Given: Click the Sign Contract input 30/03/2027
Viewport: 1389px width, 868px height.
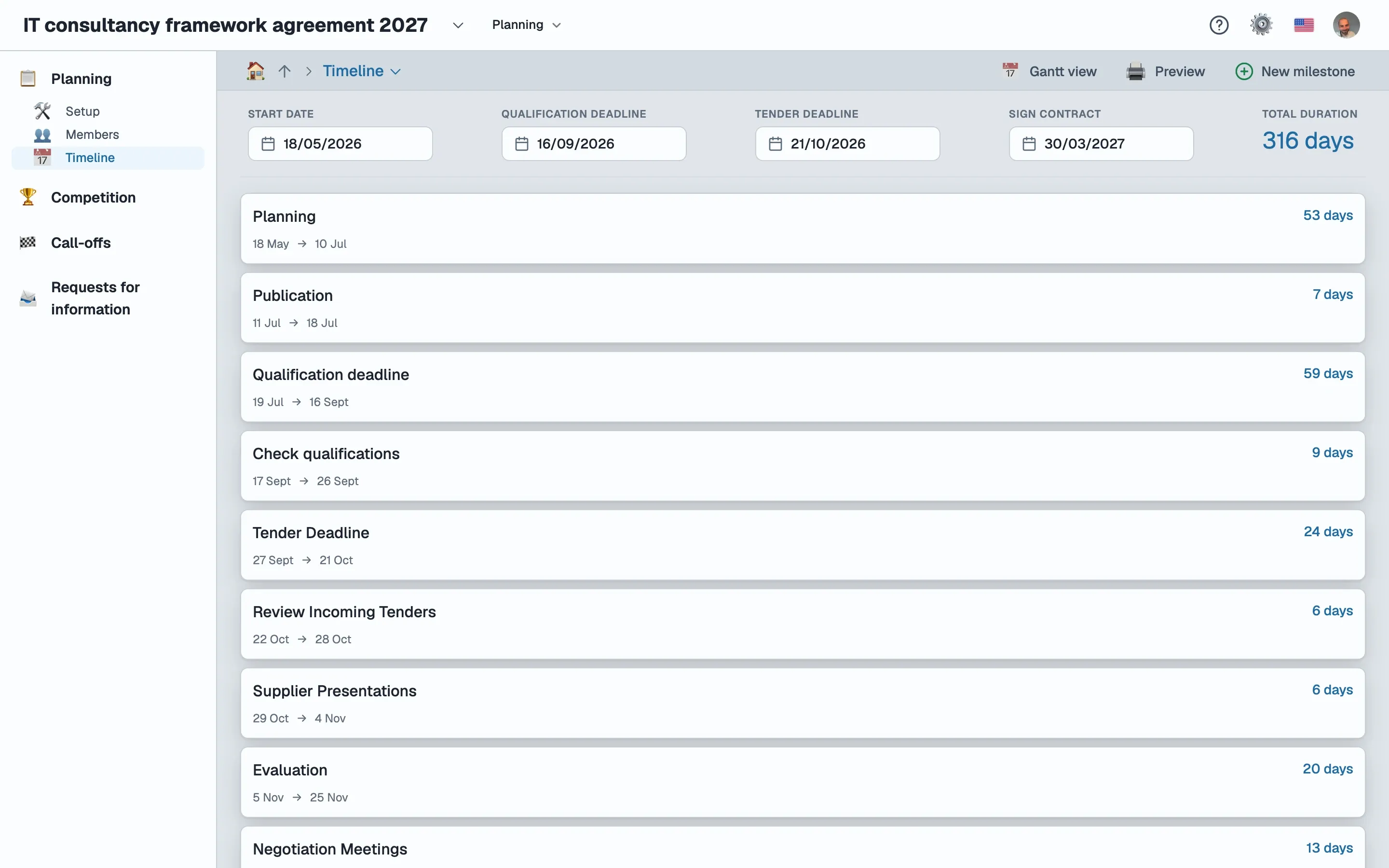Looking at the screenshot, I should click(x=1101, y=144).
